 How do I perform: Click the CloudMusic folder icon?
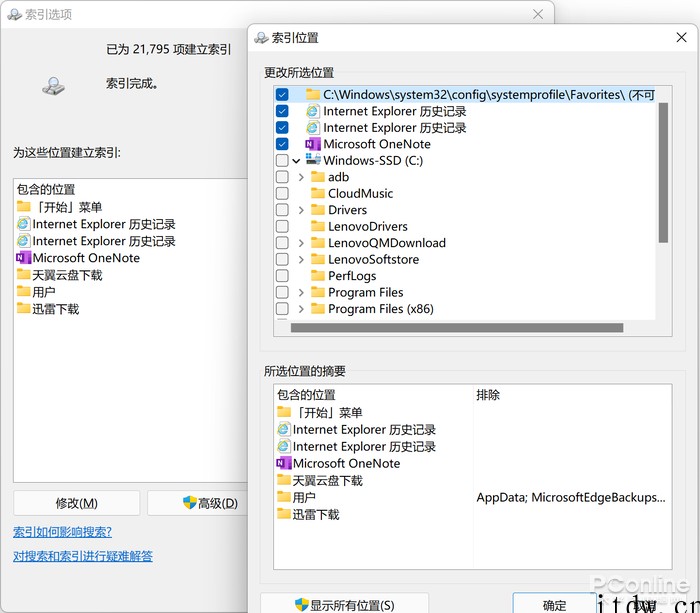(317, 193)
